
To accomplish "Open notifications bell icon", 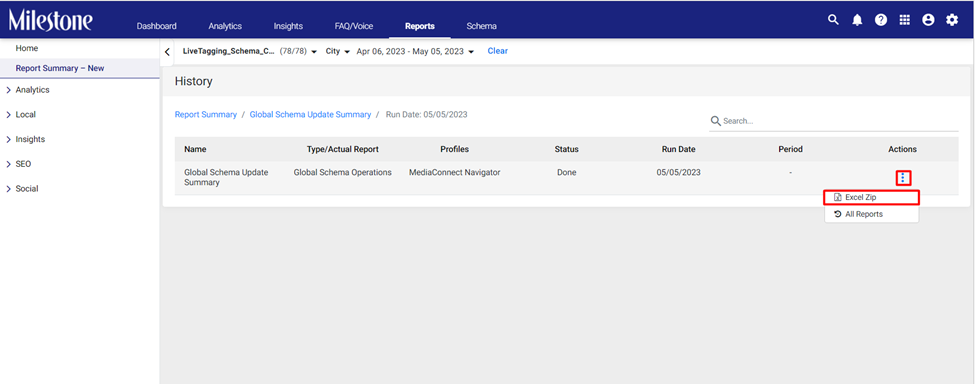I will 857,20.
